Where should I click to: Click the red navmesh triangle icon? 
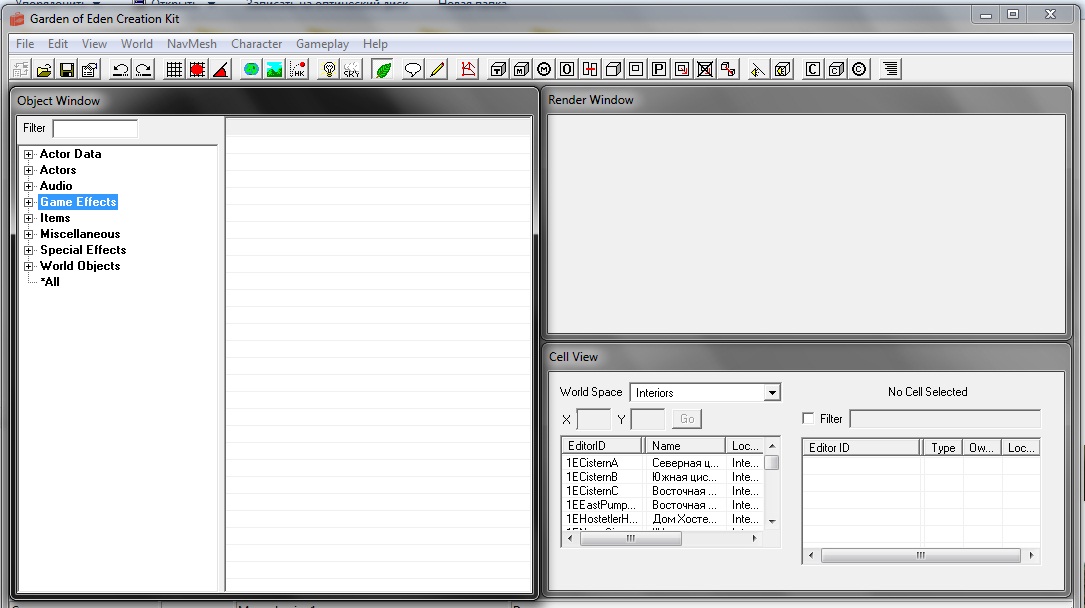[468, 69]
